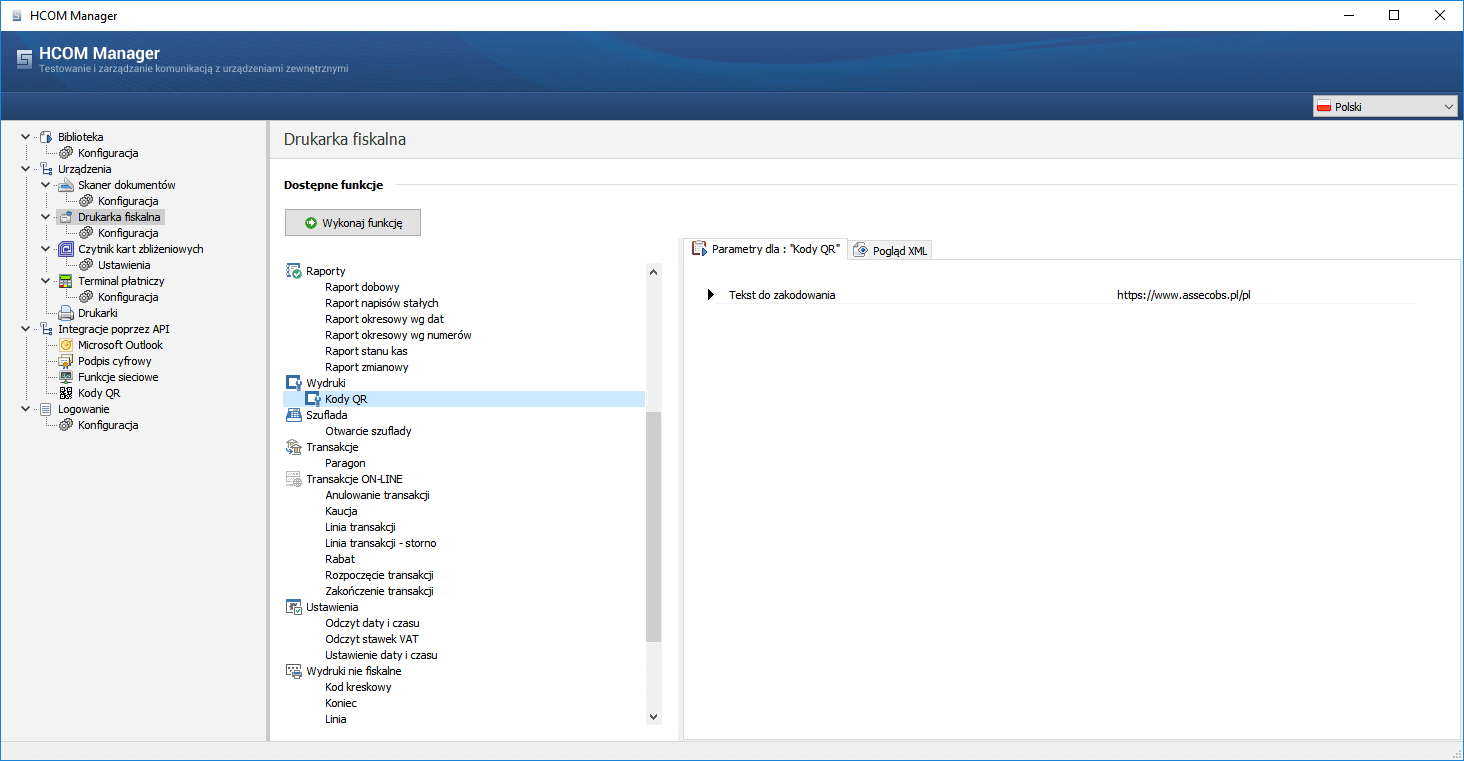Select the Terminal płatniczy icon
The width and height of the screenshot is (1464, 761).
pos(66,281)
